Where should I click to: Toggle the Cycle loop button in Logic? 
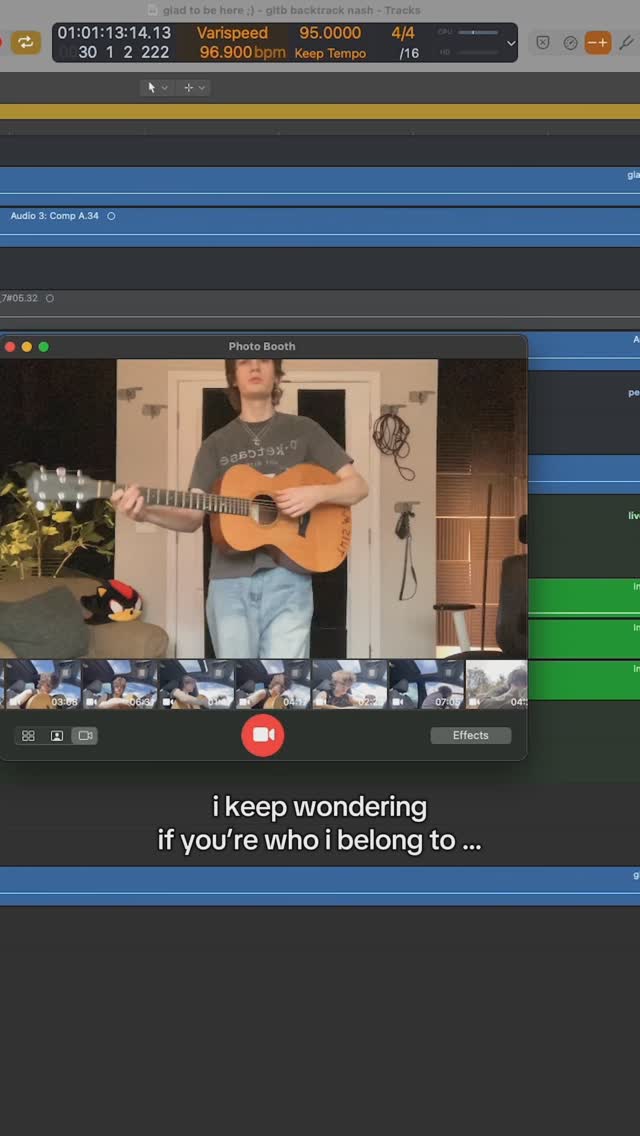(x=25, y=42)
